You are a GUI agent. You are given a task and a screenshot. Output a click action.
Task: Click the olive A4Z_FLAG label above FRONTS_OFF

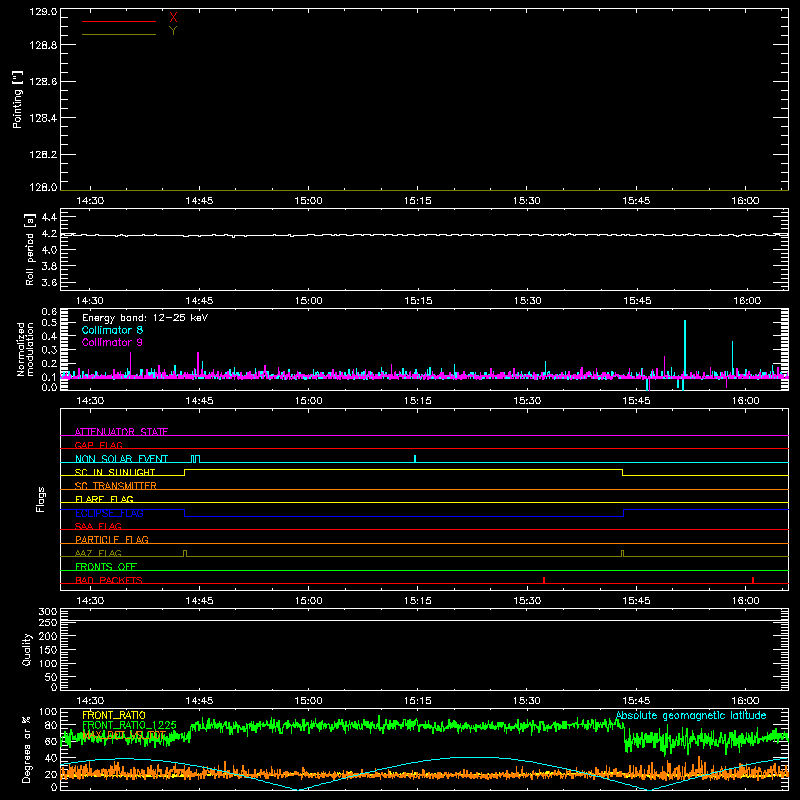(x=98, y=553)
